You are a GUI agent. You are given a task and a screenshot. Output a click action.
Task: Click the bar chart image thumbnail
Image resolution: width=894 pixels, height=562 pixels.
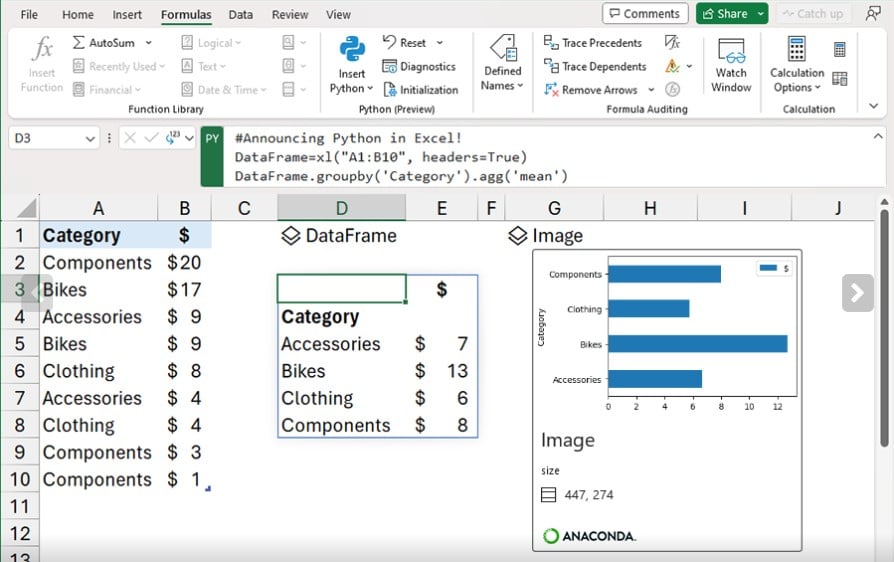point(667,332)
